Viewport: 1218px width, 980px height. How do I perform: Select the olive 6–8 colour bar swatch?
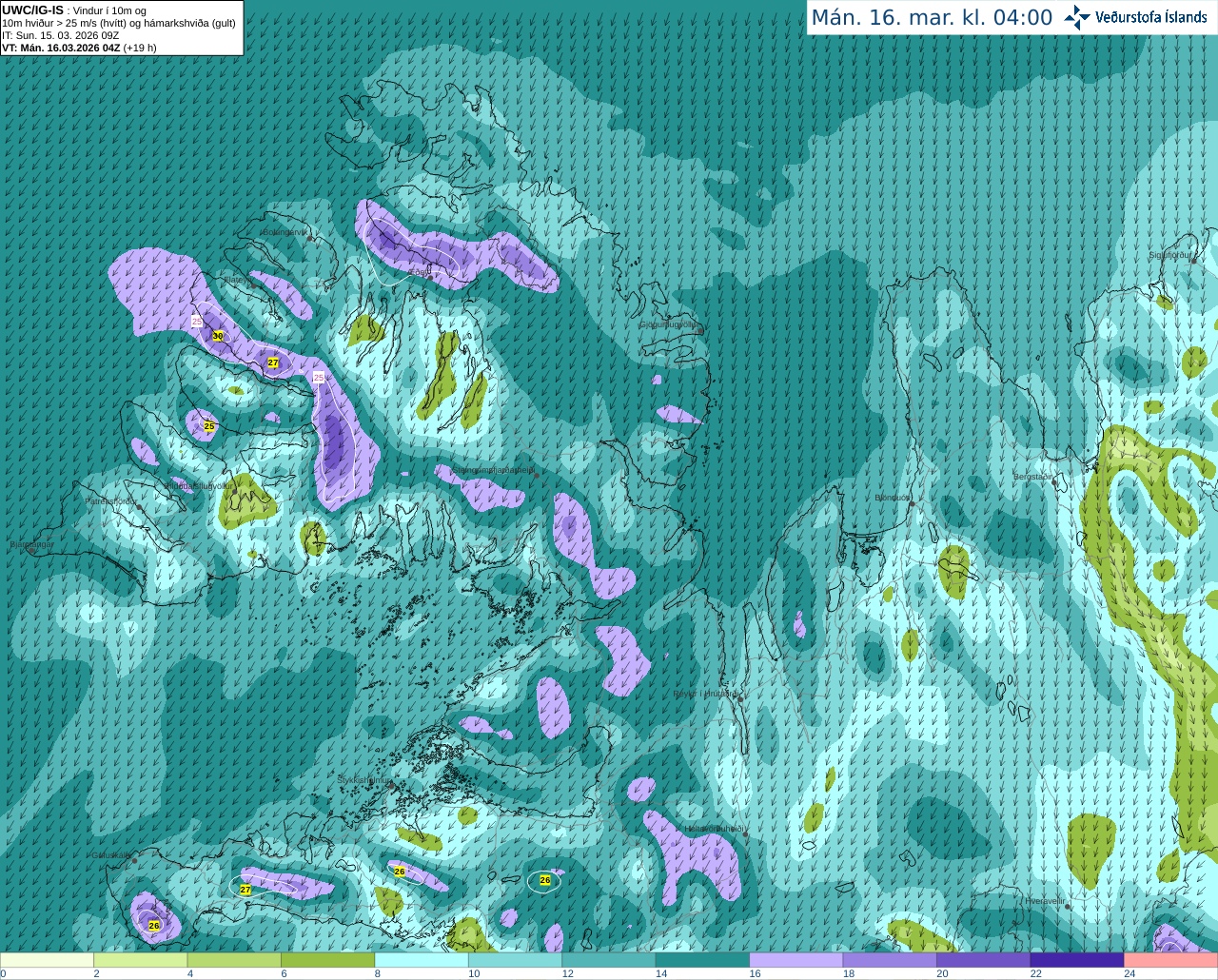click(x=328, y=960)
